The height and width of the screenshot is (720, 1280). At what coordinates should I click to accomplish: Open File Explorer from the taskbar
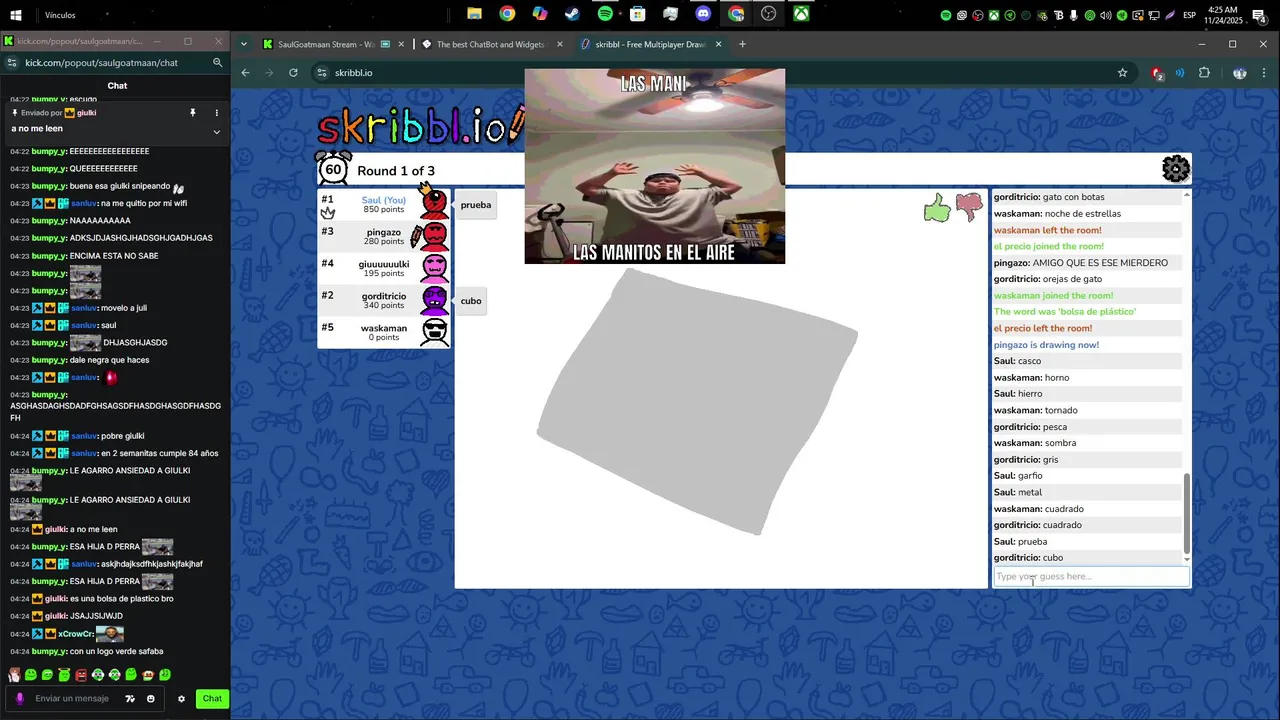click(474, 14)
